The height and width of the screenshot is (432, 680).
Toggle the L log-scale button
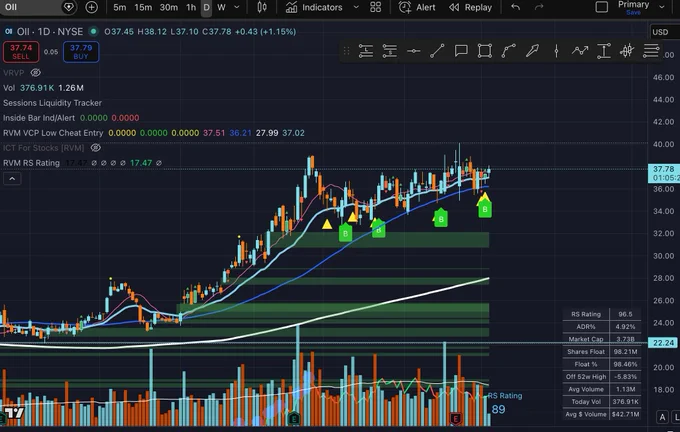tap(677, 417)
